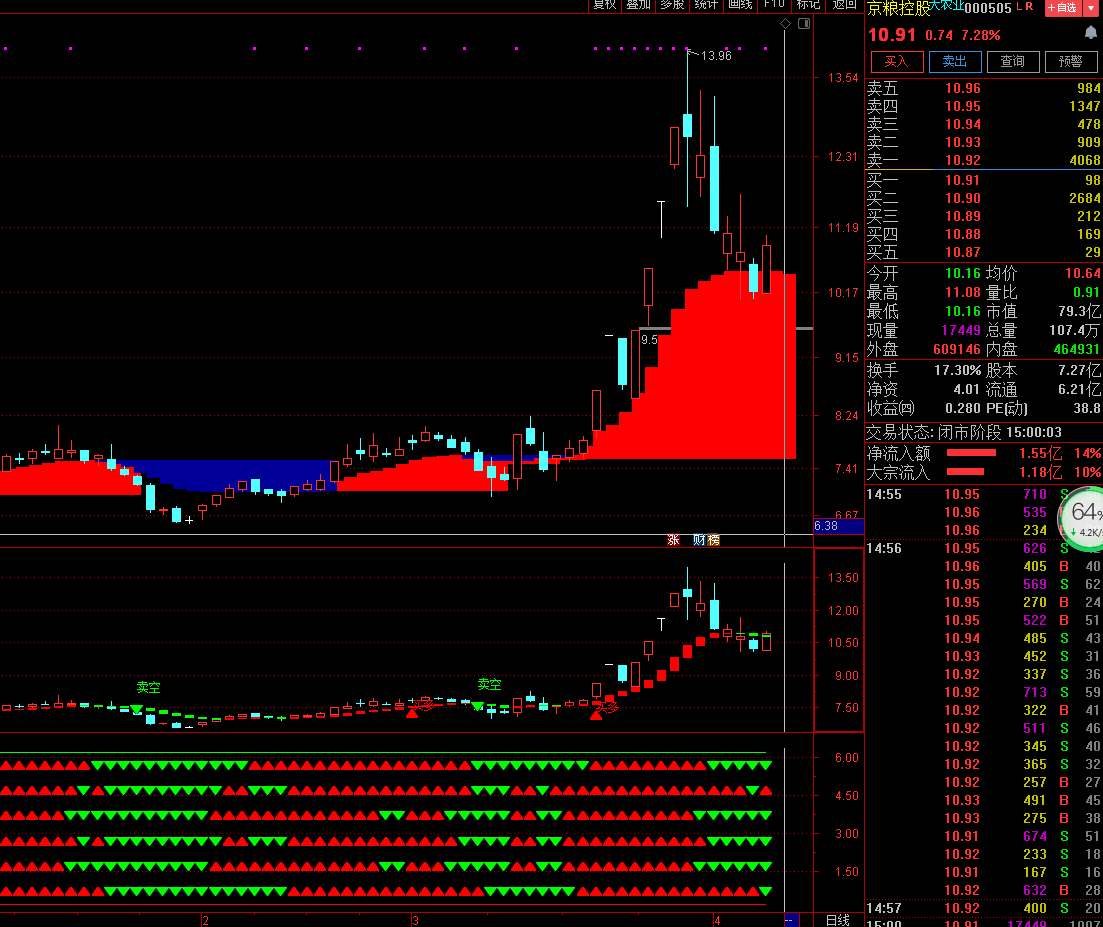
Task: Click the 预警 alert button
Action: [1071, 62]
